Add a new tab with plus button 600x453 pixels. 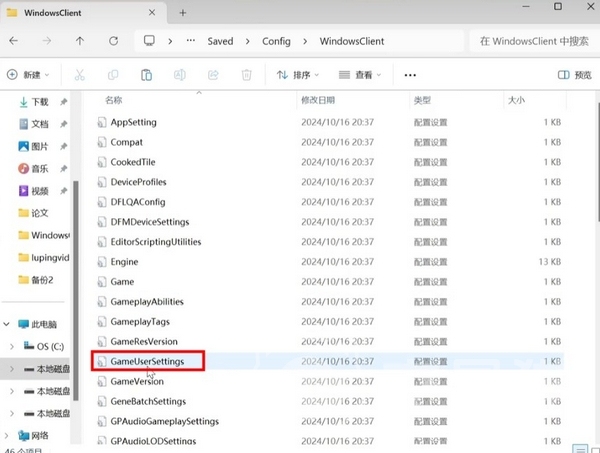[x=183, y=12]
